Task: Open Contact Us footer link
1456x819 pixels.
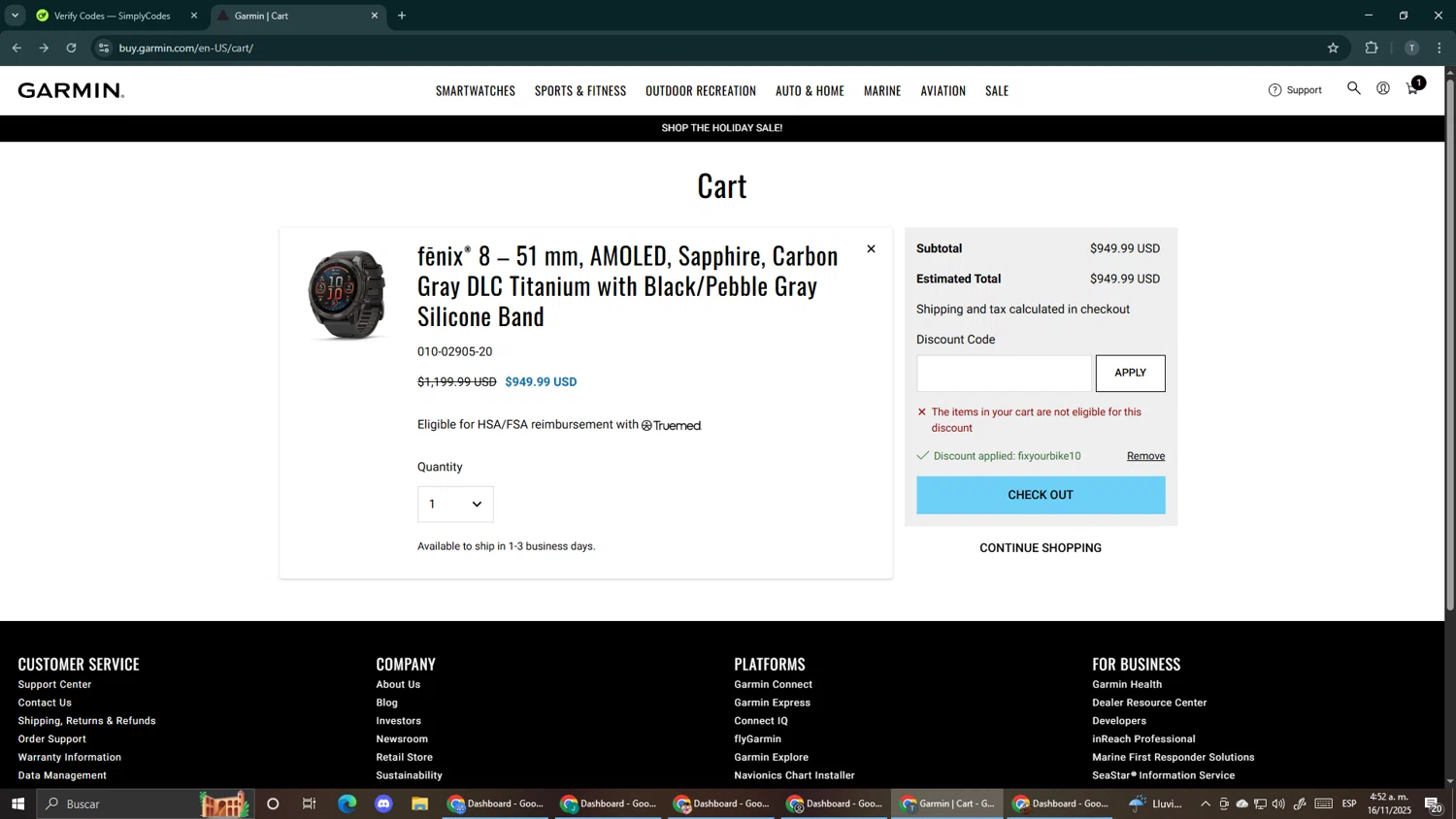Action: (x=45, y=703)
